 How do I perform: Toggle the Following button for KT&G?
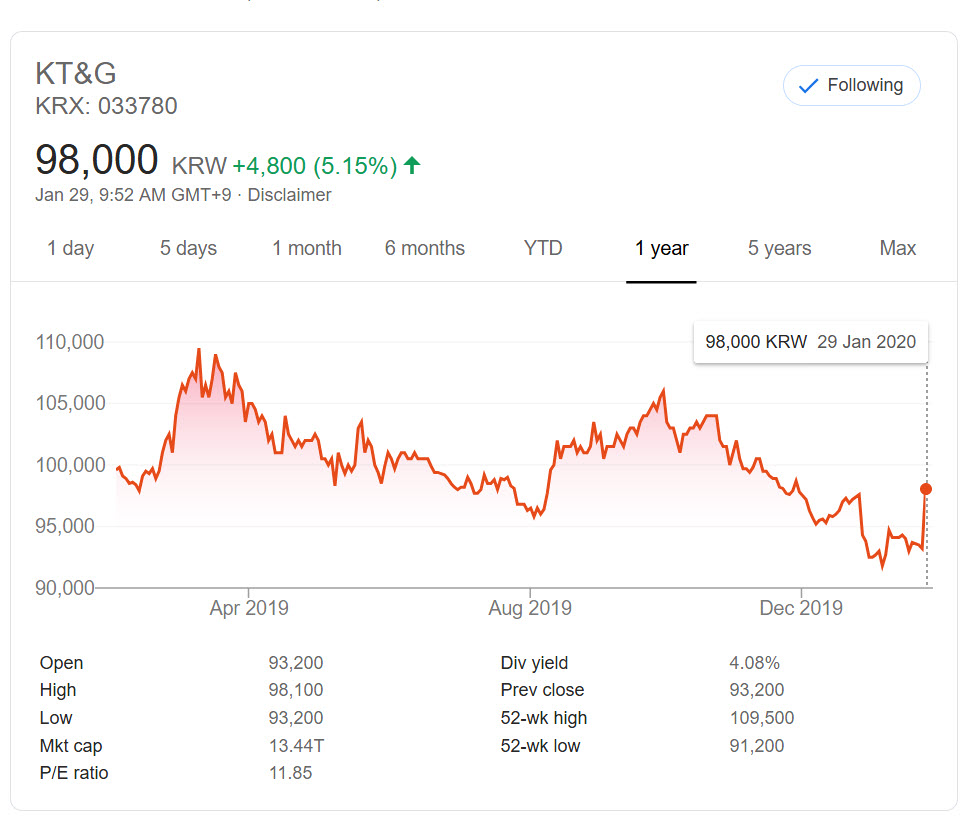pos(851,86)
